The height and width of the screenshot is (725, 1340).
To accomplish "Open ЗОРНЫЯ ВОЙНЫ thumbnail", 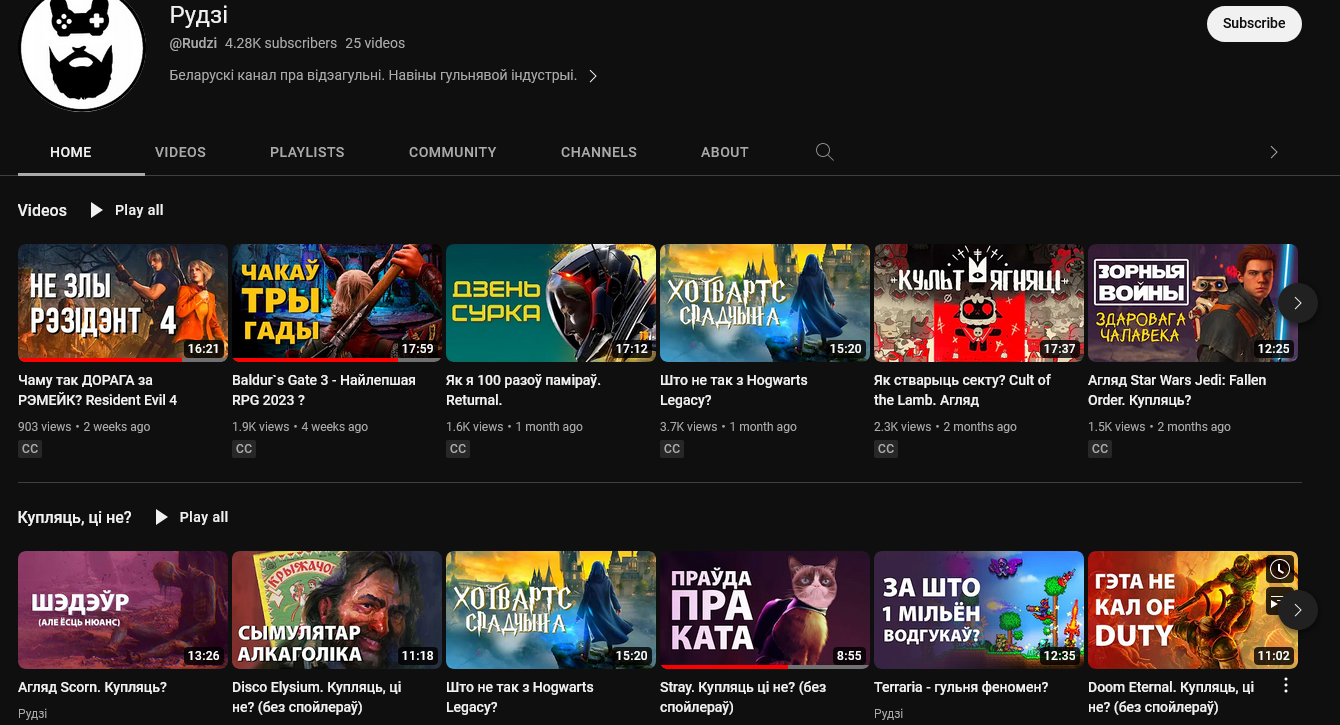I will [x=1193, y=303].
